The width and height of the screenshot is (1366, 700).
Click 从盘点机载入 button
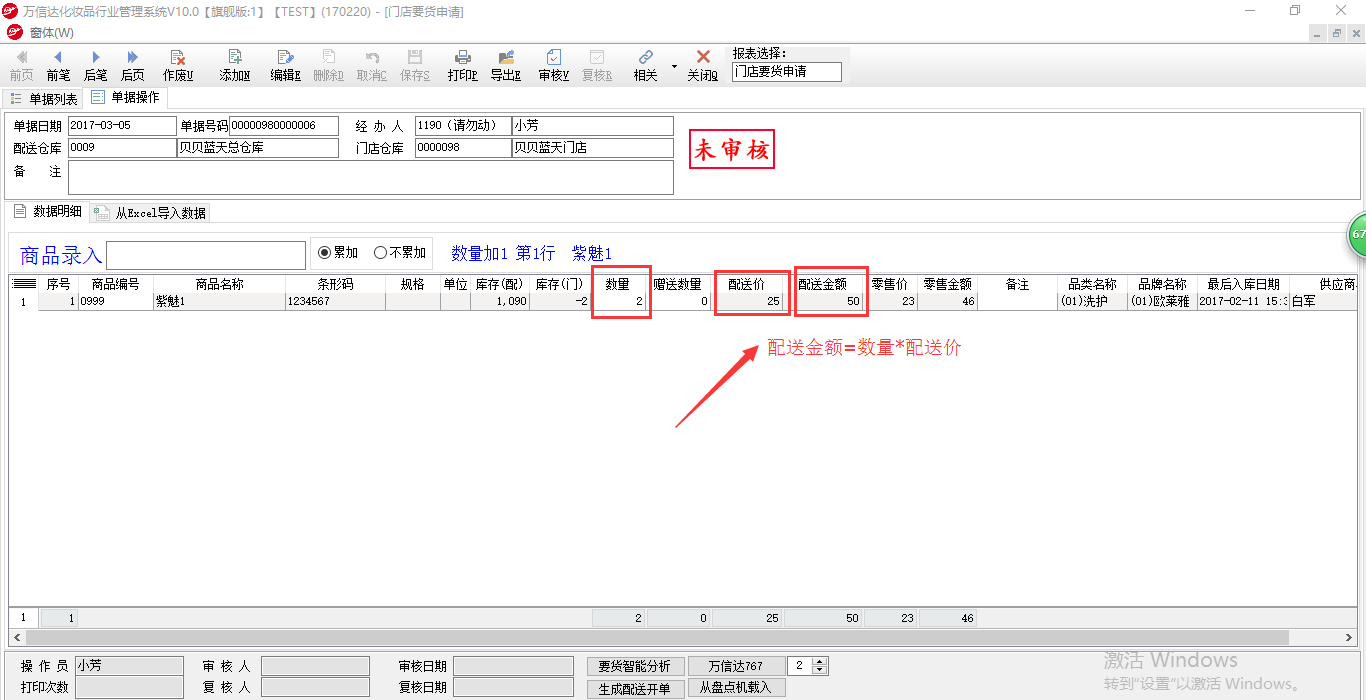click(735, 688)
